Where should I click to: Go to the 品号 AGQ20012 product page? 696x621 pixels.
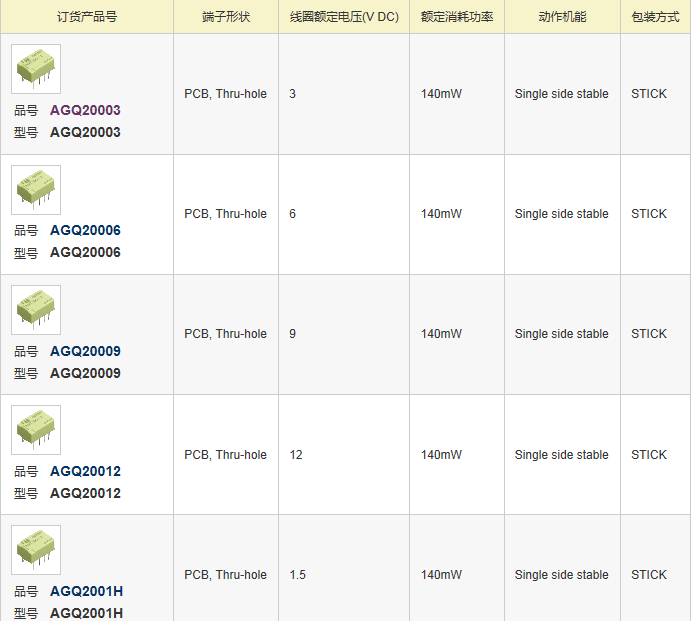click(85, 471)
